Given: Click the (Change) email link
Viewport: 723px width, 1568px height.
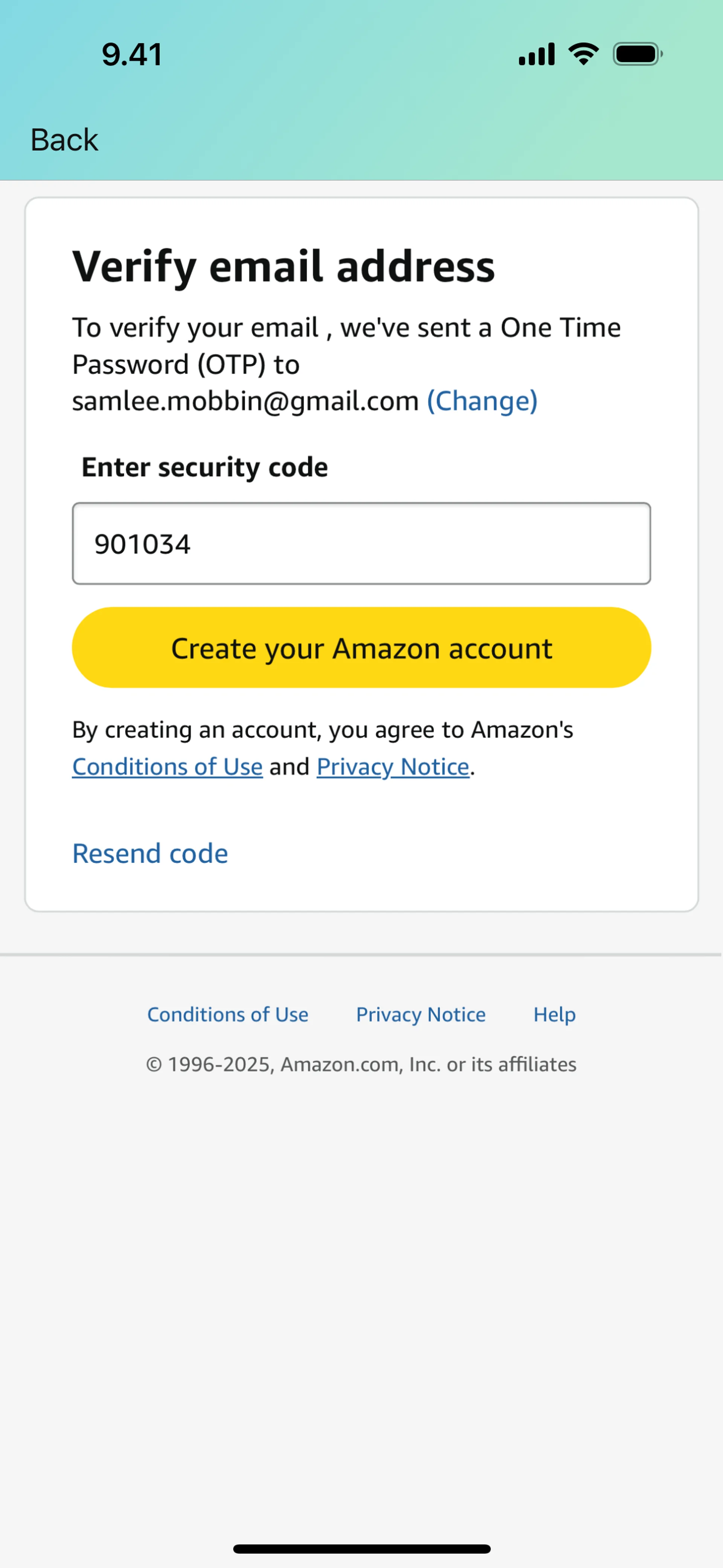Looking at the screenshot, I should pyautogui.click(x=482, y=401).
